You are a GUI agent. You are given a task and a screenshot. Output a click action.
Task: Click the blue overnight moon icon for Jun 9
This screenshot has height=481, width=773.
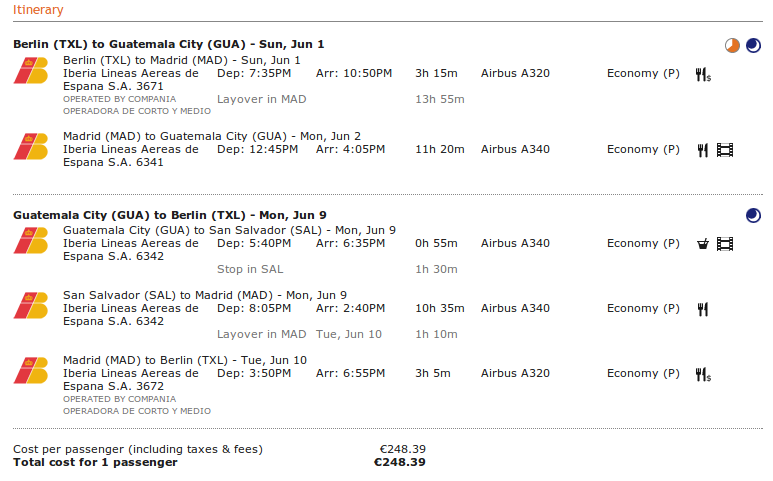753,216
